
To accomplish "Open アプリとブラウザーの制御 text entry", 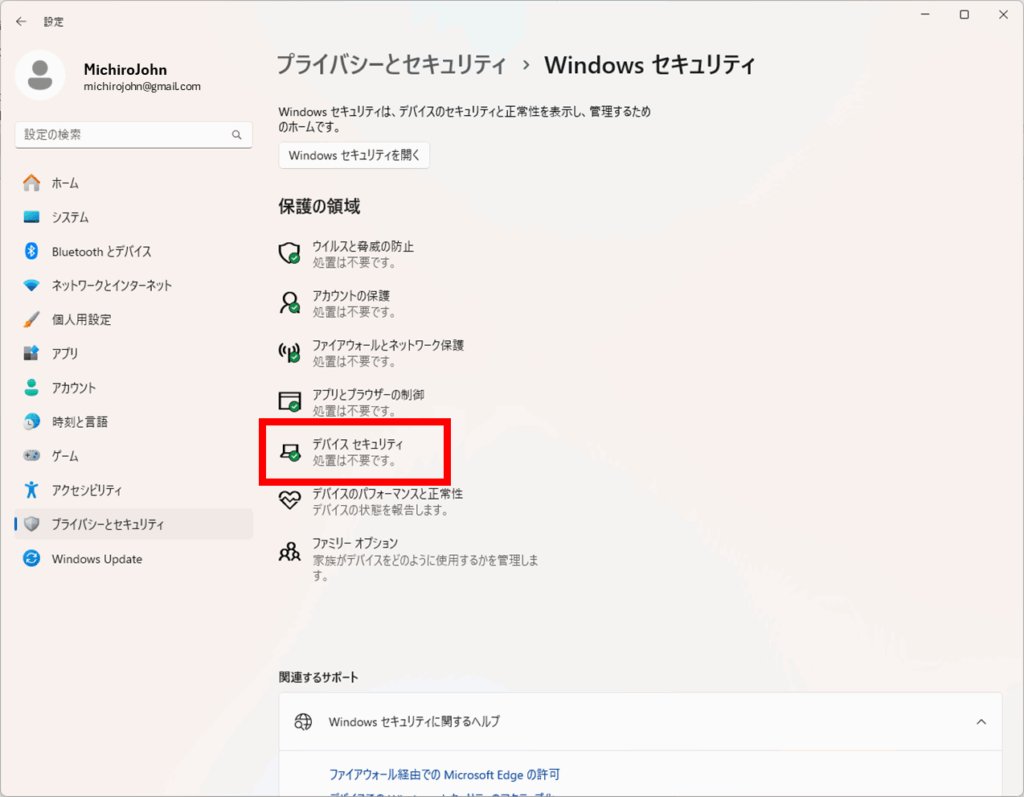I will [368, 395].
